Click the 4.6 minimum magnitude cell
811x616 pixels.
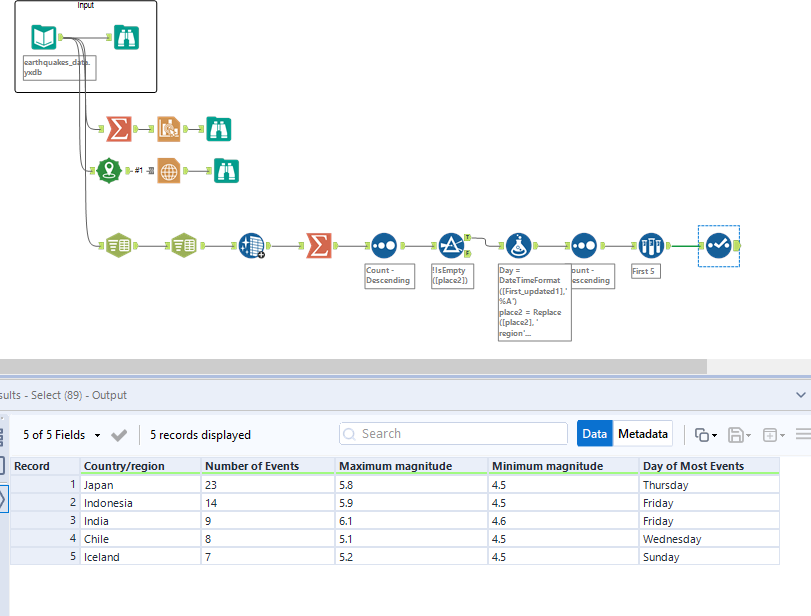[563, 521]
